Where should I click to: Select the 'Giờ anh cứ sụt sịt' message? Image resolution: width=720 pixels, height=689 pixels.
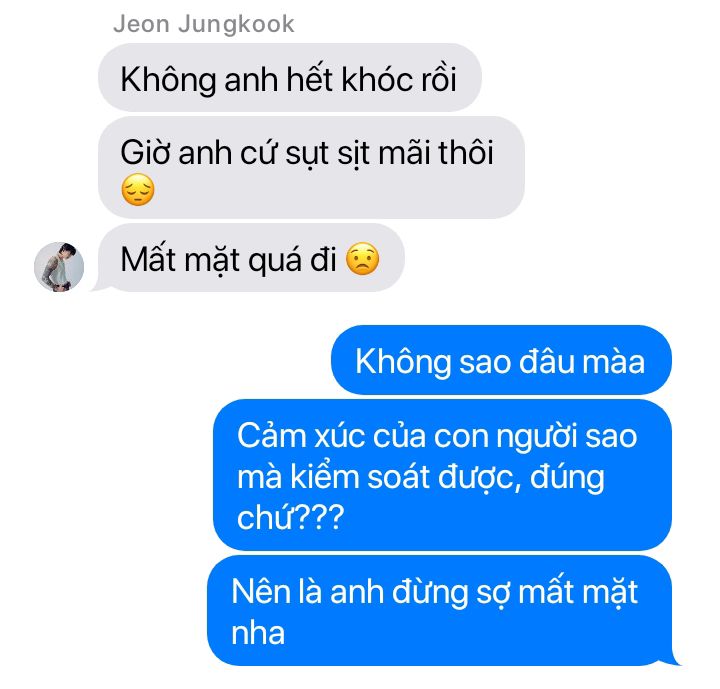(311, 167)
